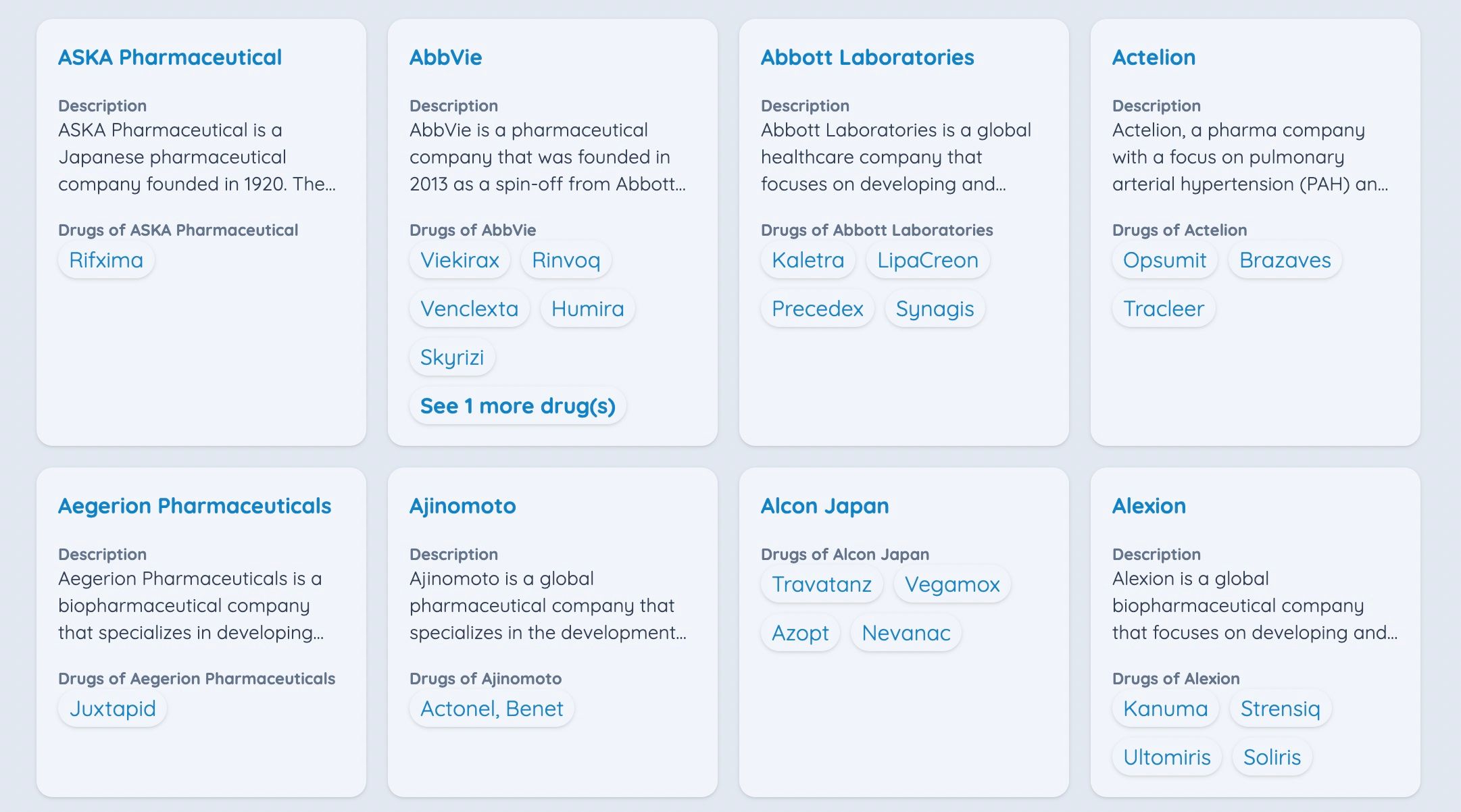This screenshot has width=1461, height=812.
Task: Select the Rifxima drug tag
Action: tap(106, 260)
